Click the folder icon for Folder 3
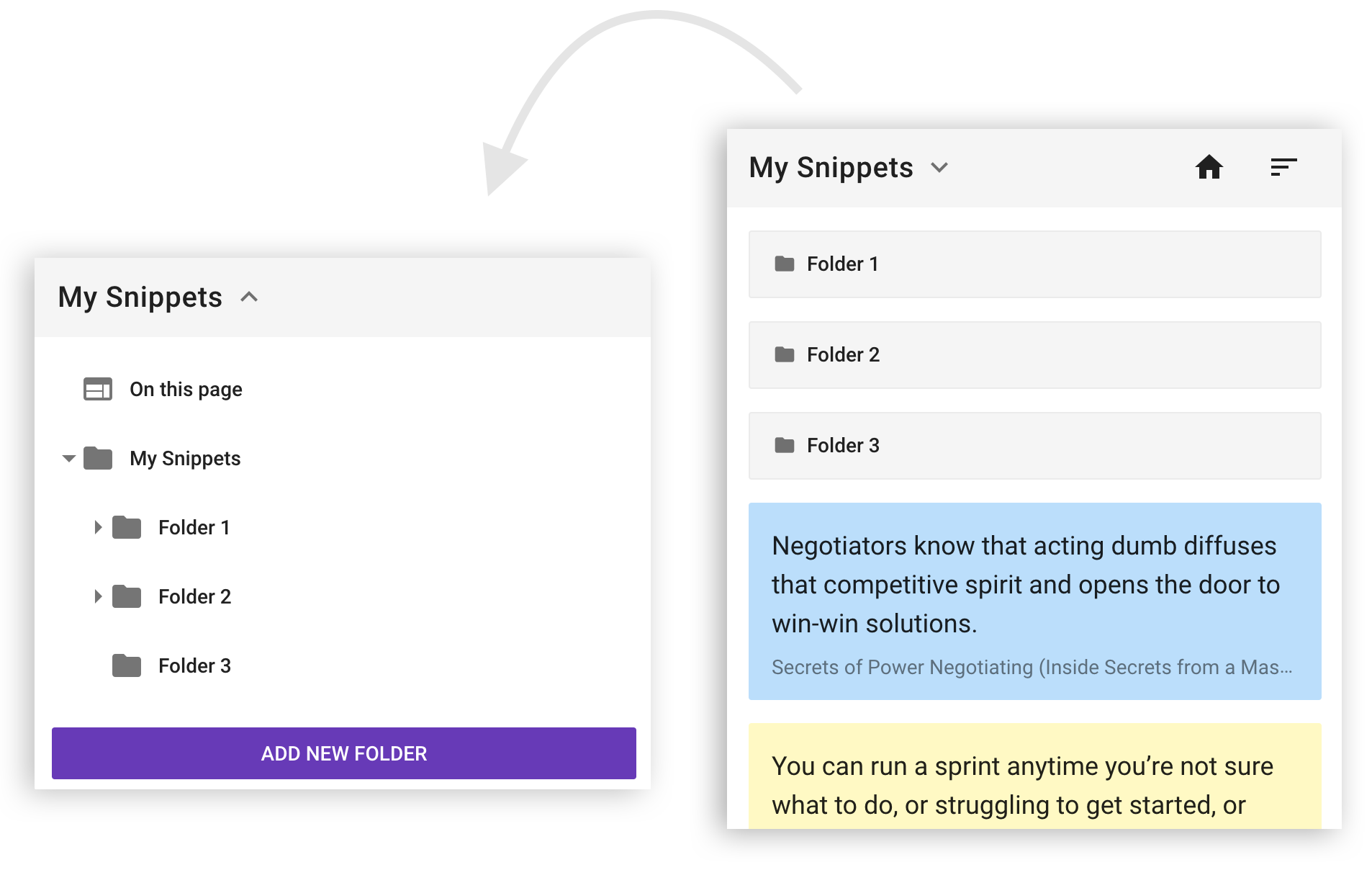This screenshot has width=1372, height=870. 126,665
